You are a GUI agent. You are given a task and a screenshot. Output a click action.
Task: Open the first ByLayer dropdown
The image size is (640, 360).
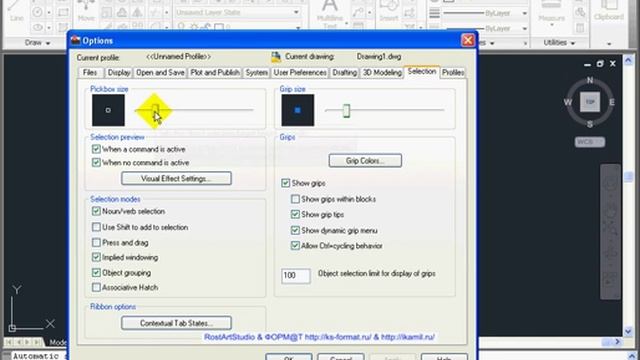(x=525, y=13)
